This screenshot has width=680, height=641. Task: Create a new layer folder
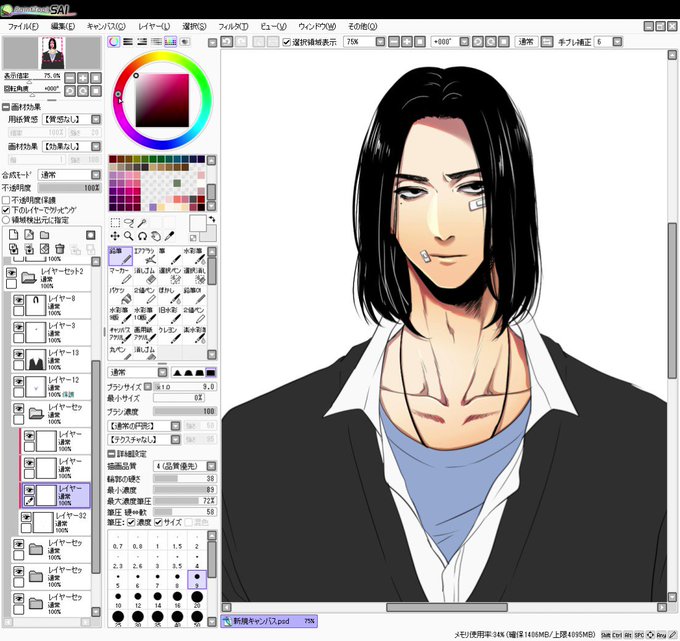[44, 235]
